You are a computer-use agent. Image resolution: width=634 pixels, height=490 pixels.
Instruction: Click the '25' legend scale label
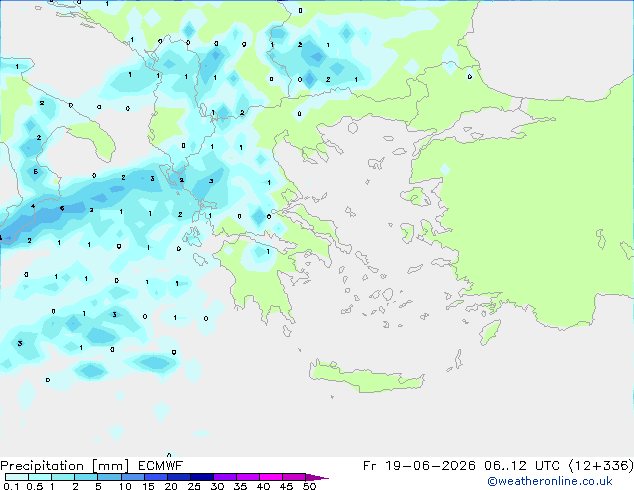coord(194,486)
